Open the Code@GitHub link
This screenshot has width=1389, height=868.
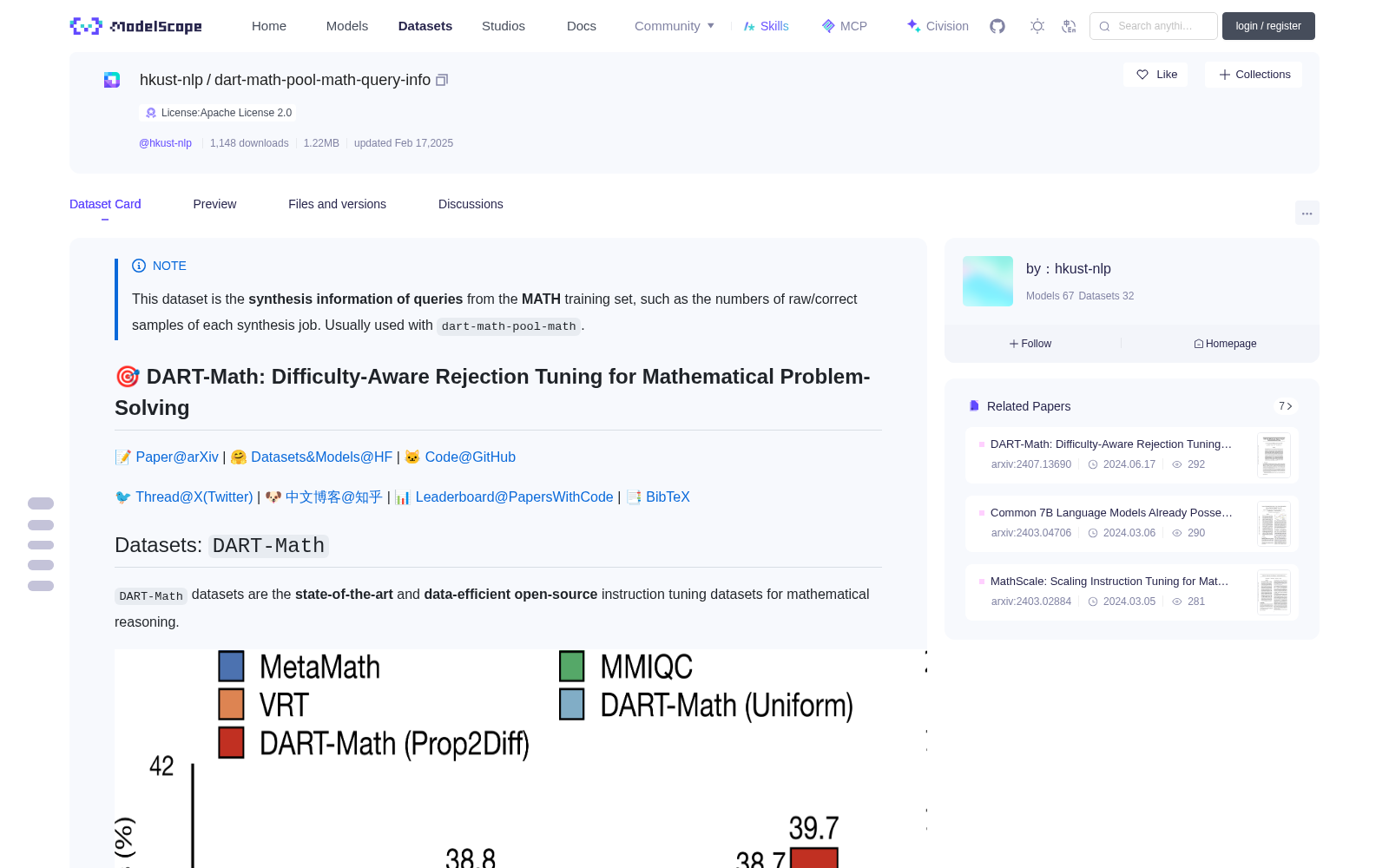click(x=470, y=457)
